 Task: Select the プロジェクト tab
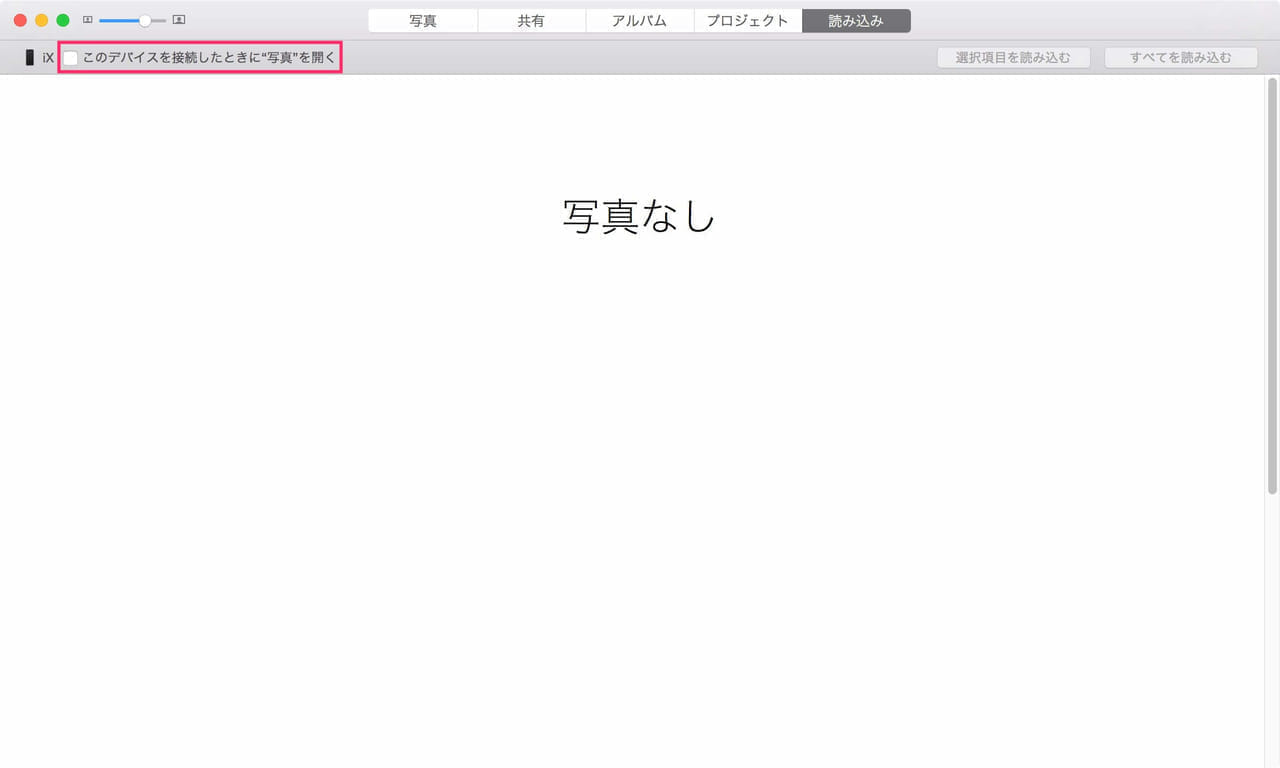(747, 21)
